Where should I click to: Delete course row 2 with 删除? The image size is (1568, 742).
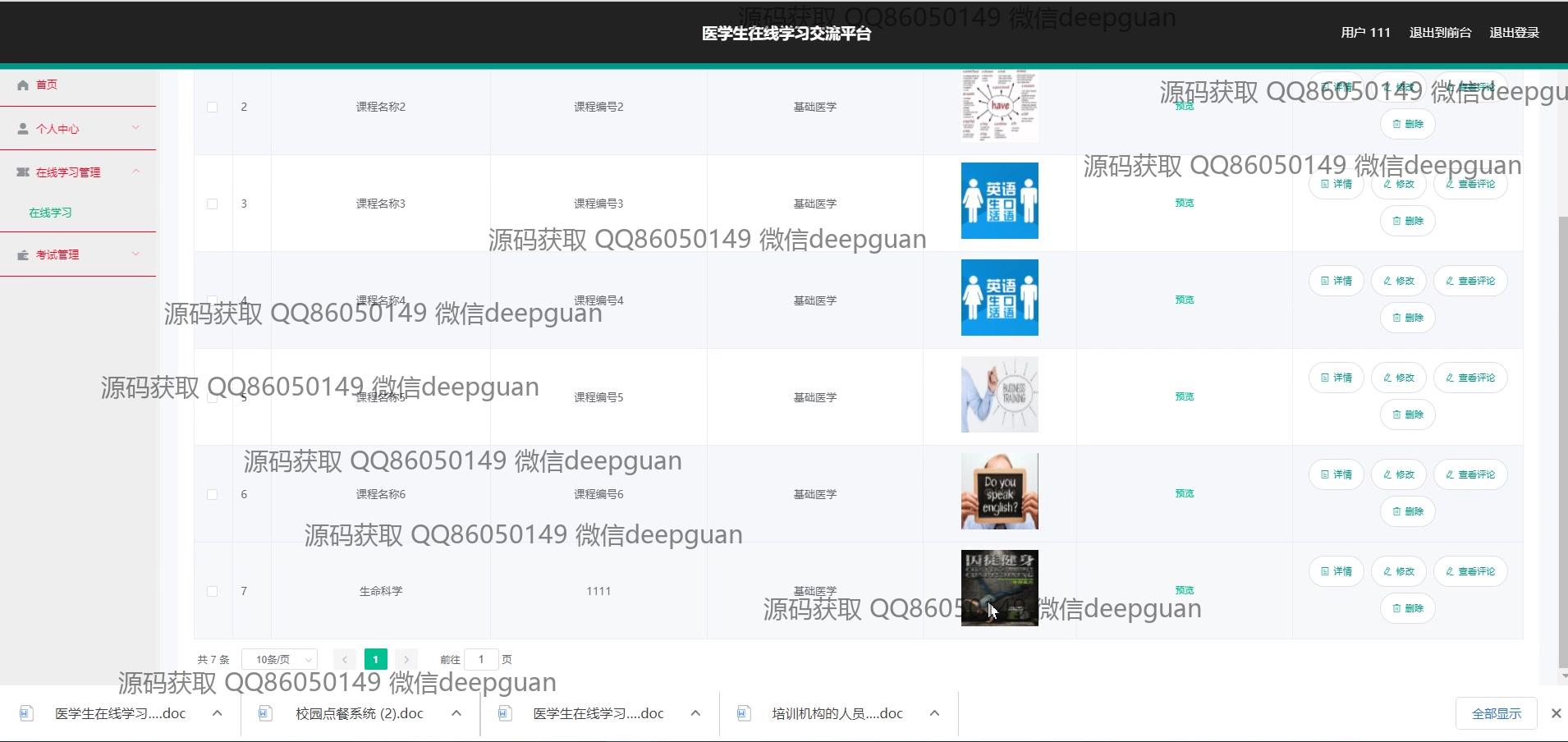1407,124
